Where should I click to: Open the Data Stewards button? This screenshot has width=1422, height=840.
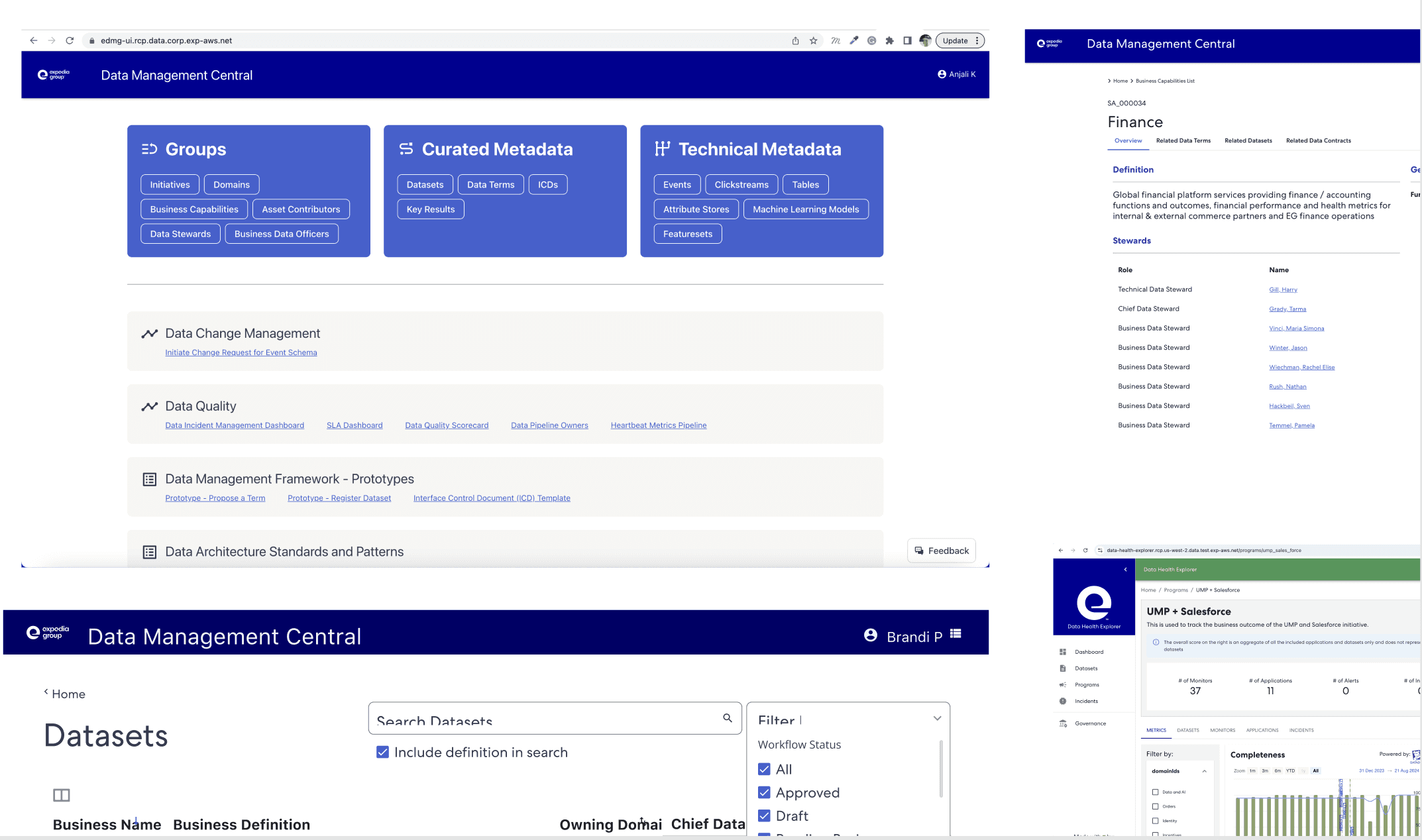click(x=180, y=234)
